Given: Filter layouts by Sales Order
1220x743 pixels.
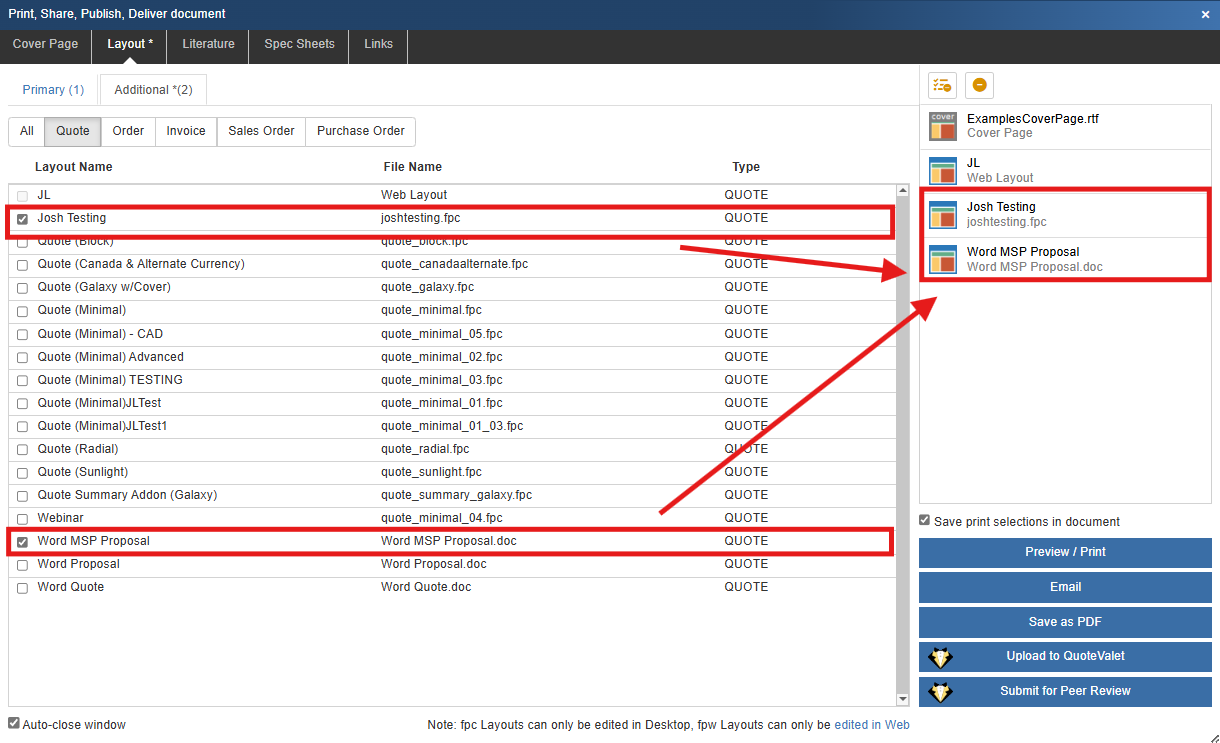Looking at the screenshot, I should click(x=261, y=131).
